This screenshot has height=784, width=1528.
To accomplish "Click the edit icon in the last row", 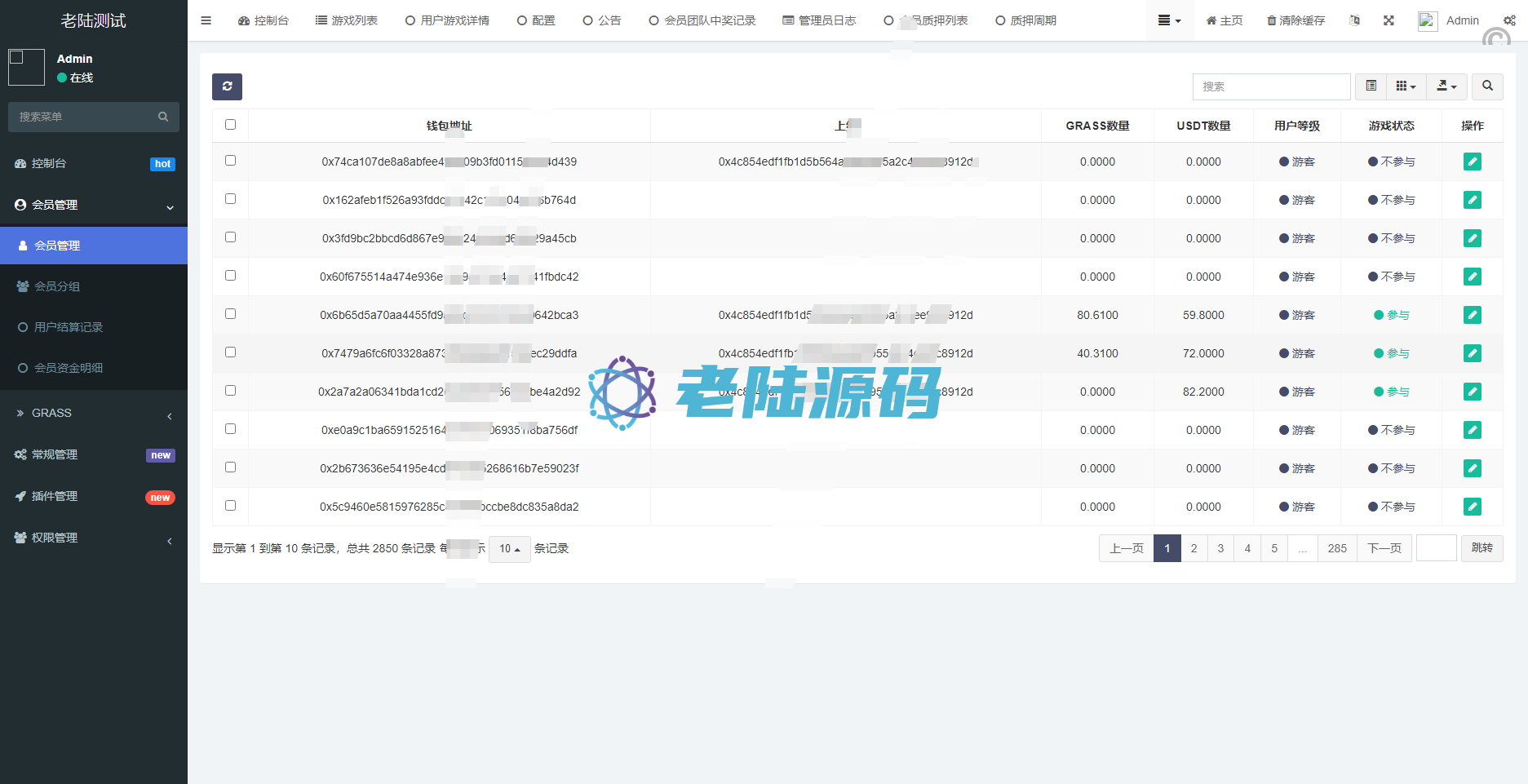I will (1472, 507).
